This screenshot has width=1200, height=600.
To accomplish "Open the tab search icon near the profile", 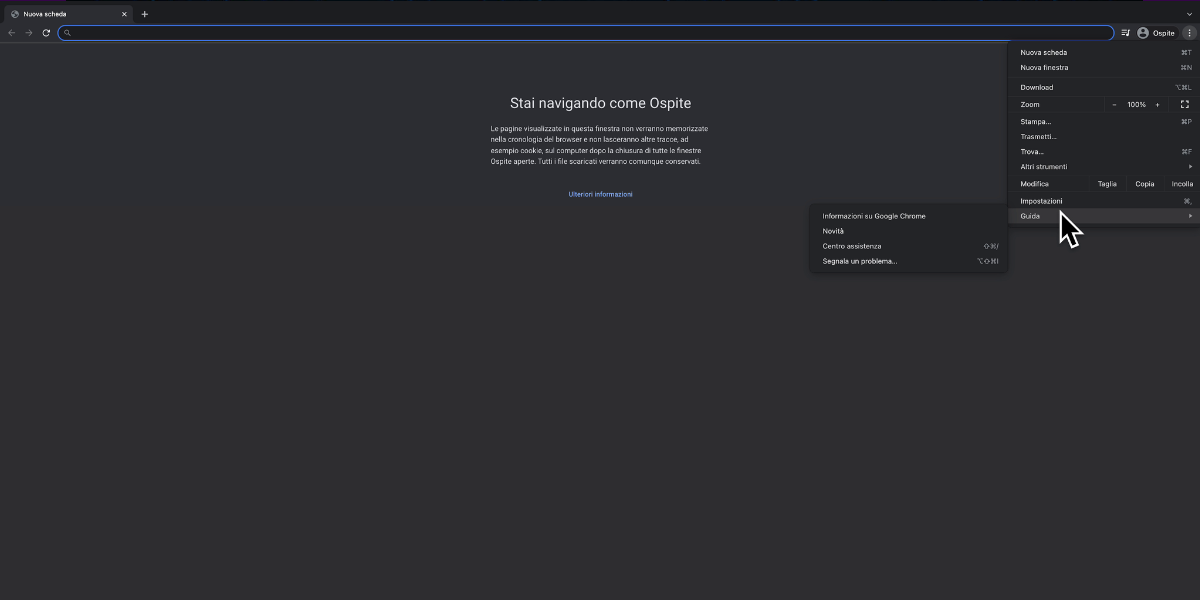I will (x=1124, y=32).
